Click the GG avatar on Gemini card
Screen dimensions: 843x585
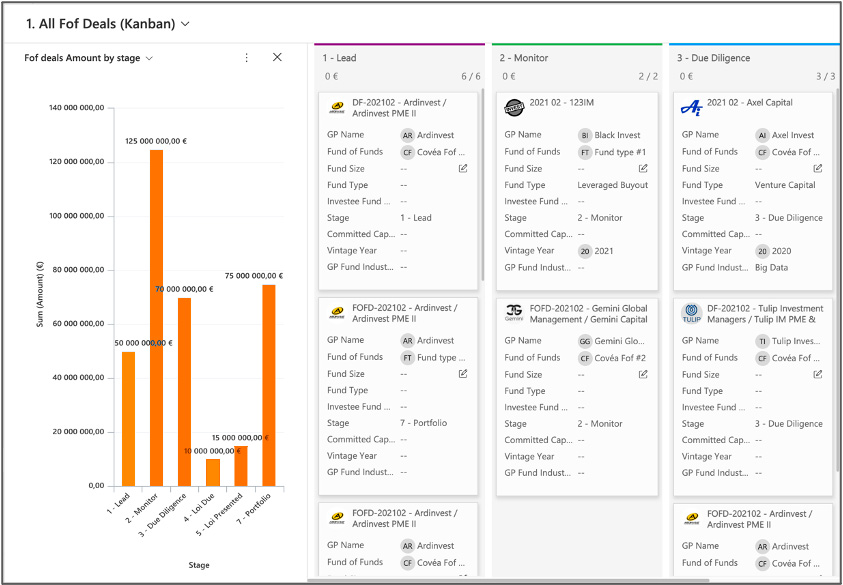(x=584, y=341)
